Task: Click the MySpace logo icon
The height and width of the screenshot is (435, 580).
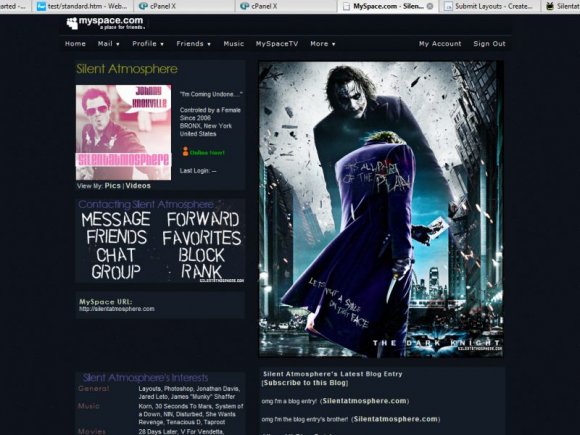Action: coord(72,23)
